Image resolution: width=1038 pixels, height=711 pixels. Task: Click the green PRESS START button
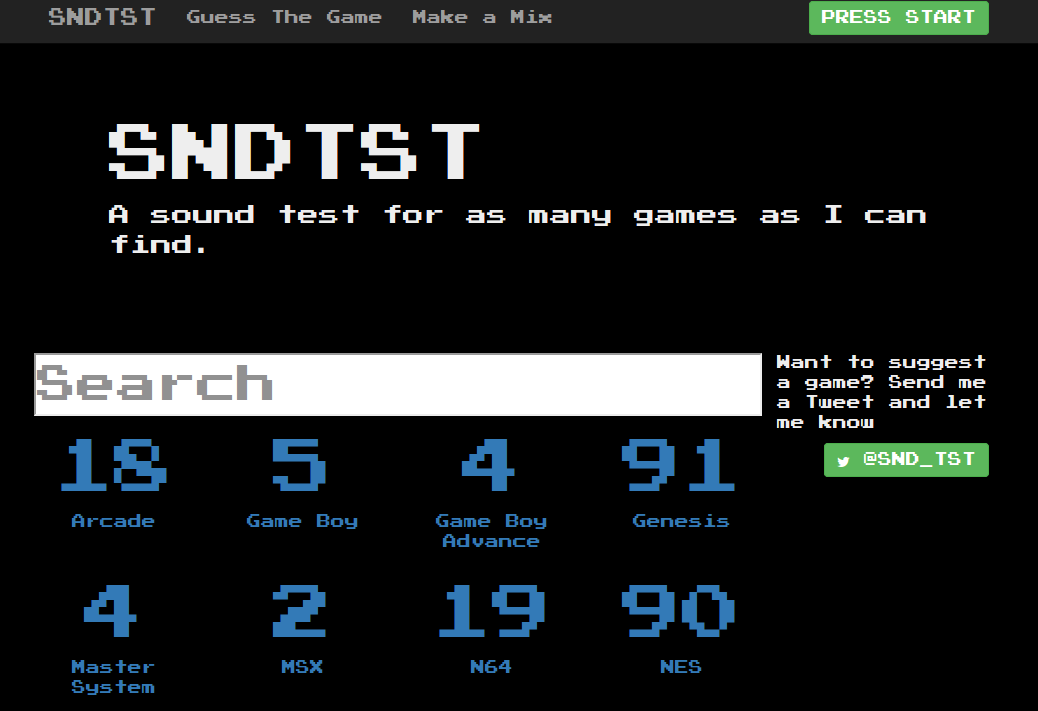pos(898,17)
